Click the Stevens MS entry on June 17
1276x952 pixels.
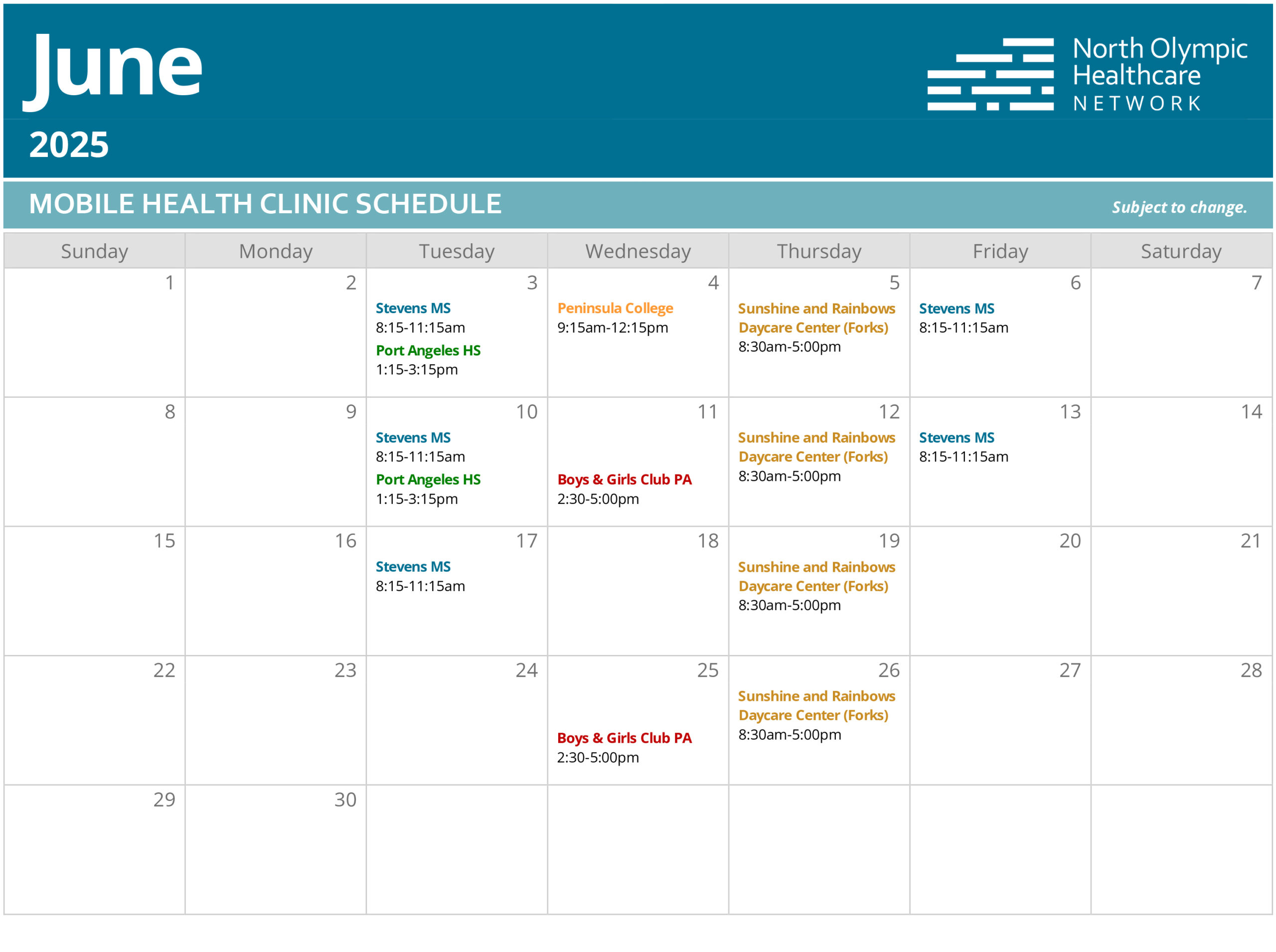[413, 567]
